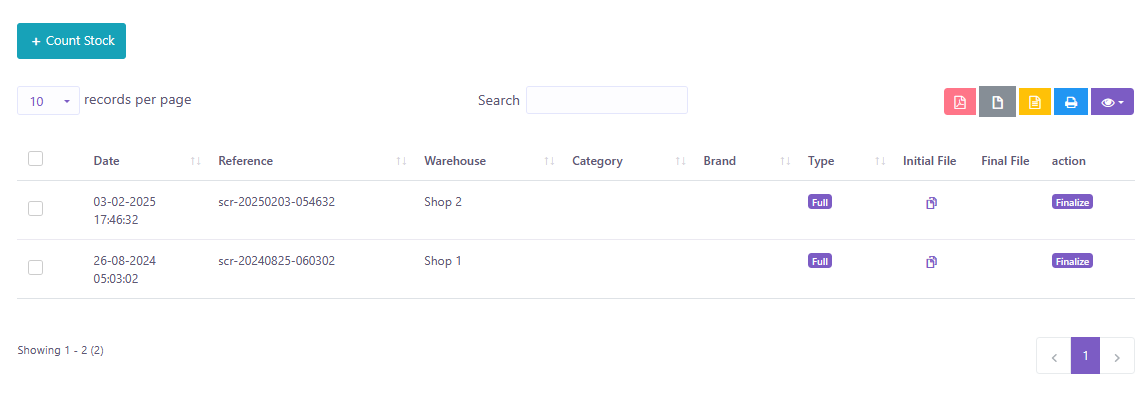Viewport: 1147px width, 396px height.
Task: Export table as PDF using red icon
Action: (960, 102)
